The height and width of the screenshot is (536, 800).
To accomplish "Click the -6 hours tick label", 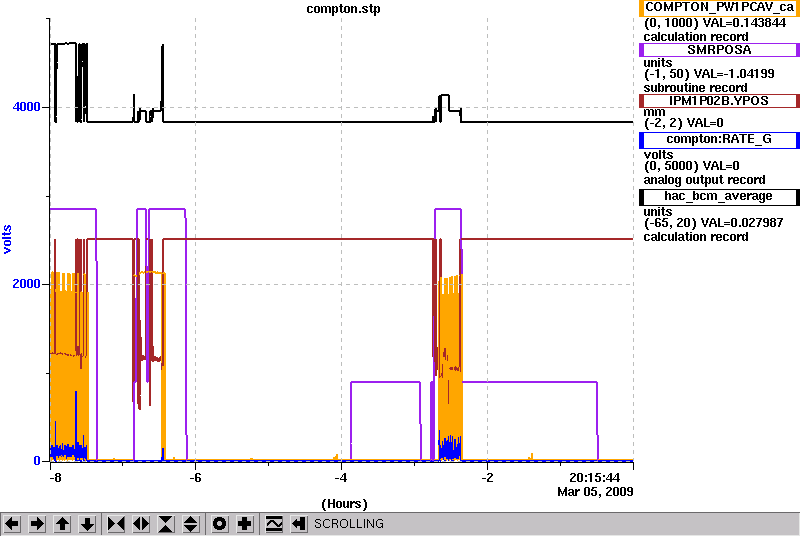I will point(195,478).
